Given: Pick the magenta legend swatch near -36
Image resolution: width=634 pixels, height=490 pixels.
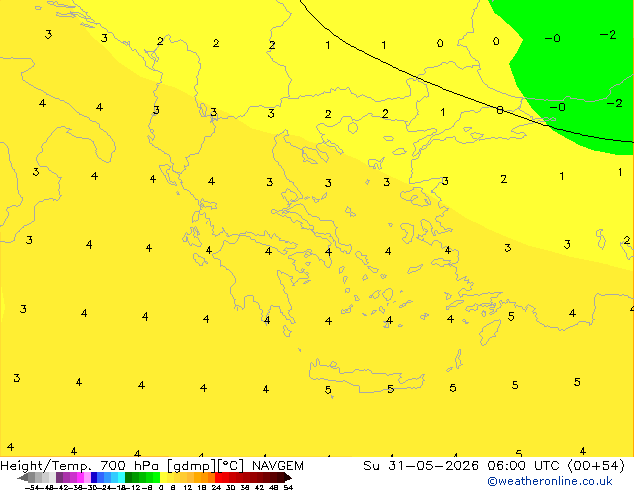Looking at the screenshot, I should [x=80, y=477].
